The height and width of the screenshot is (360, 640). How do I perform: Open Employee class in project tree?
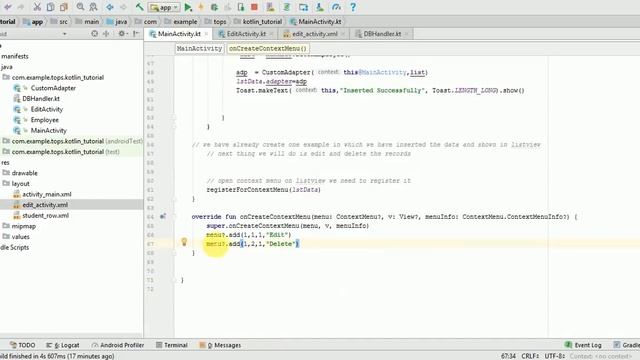click(x=36, y=120)
